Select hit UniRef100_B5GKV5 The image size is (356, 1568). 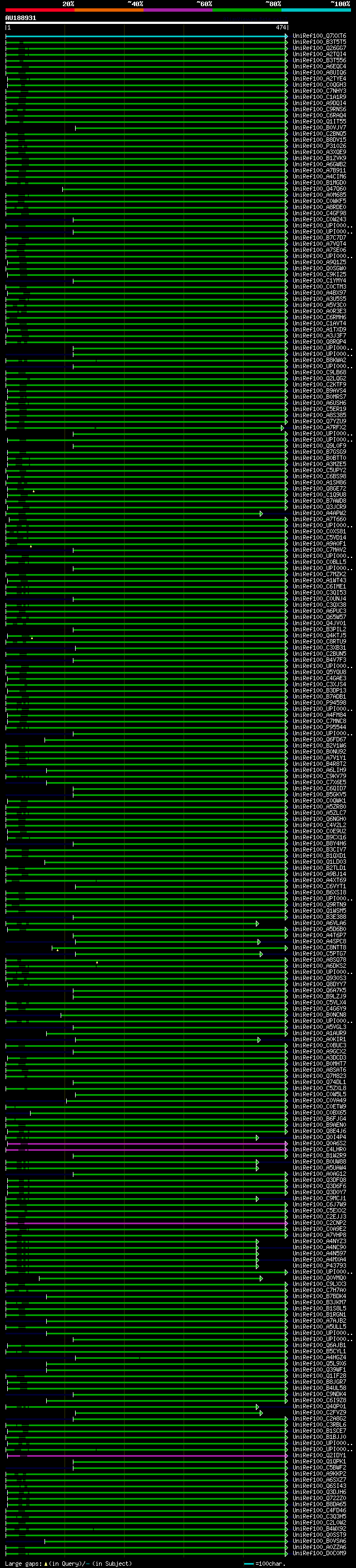319,794
